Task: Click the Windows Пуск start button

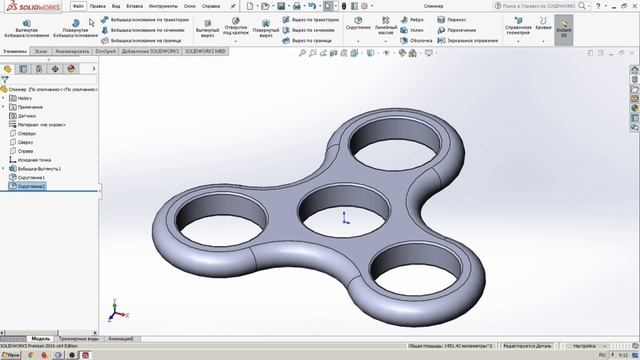Action: 11,355
